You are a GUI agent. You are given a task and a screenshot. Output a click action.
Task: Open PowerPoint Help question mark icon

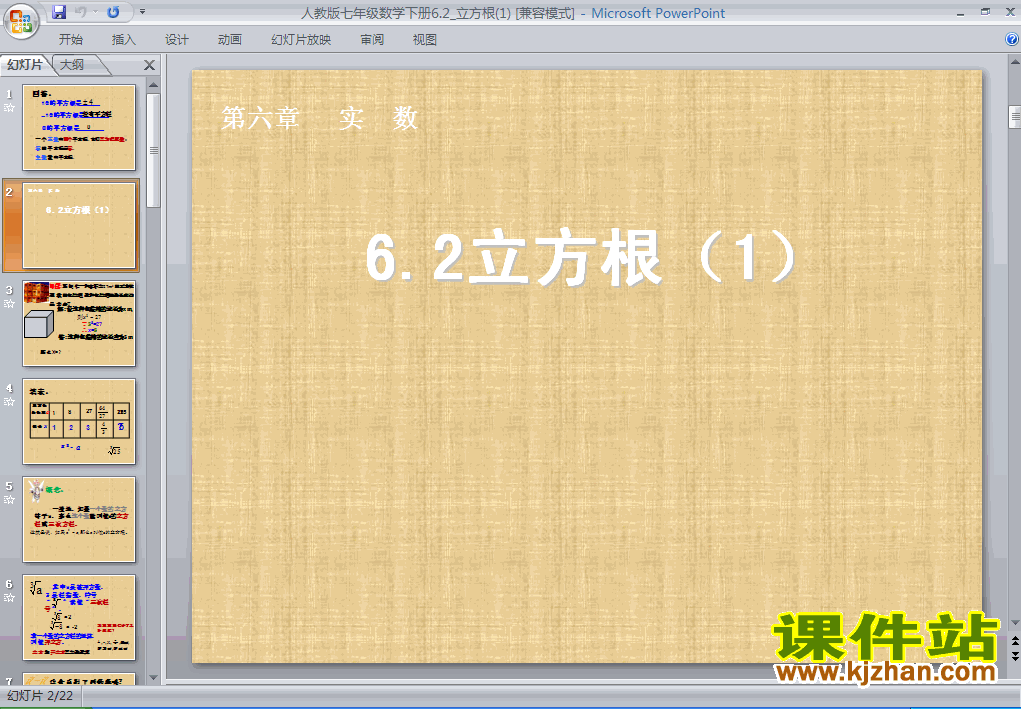coord(1012,40)
